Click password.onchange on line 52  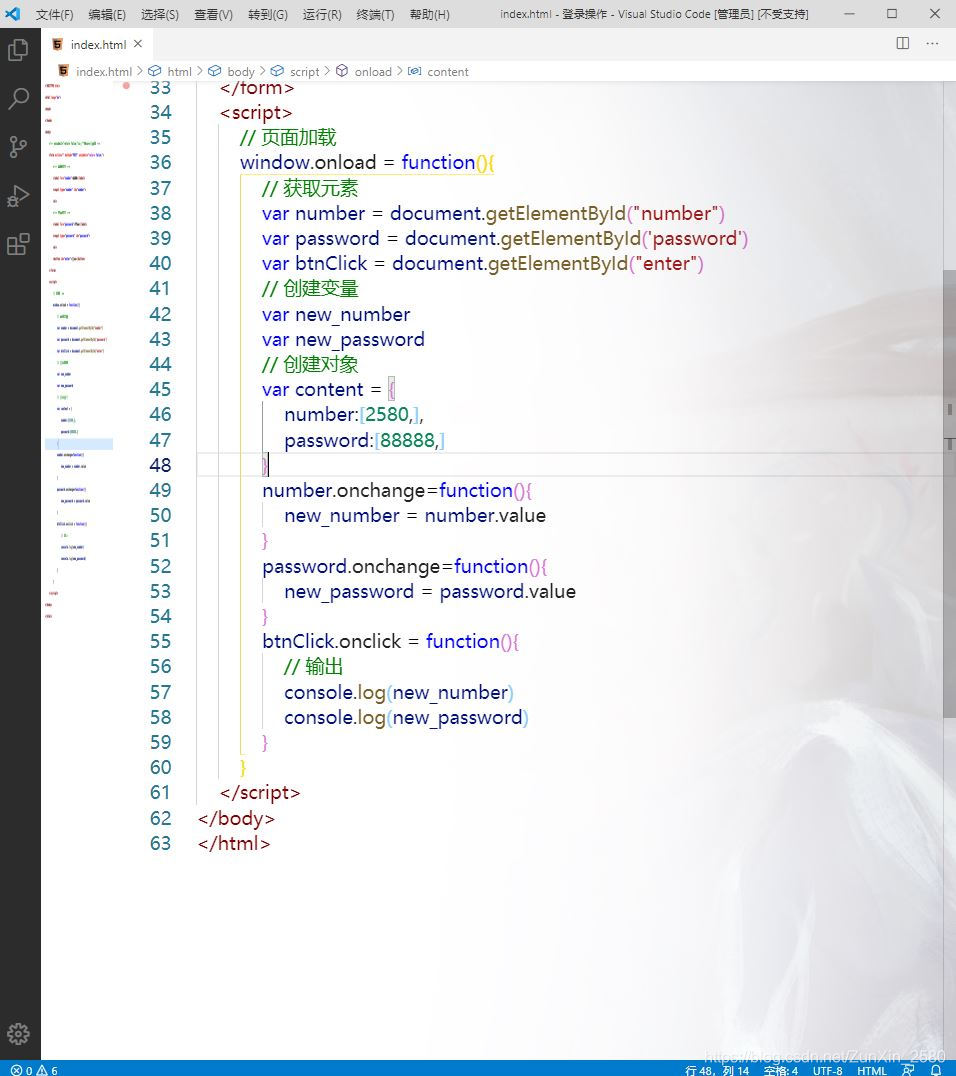click(351, 567)
